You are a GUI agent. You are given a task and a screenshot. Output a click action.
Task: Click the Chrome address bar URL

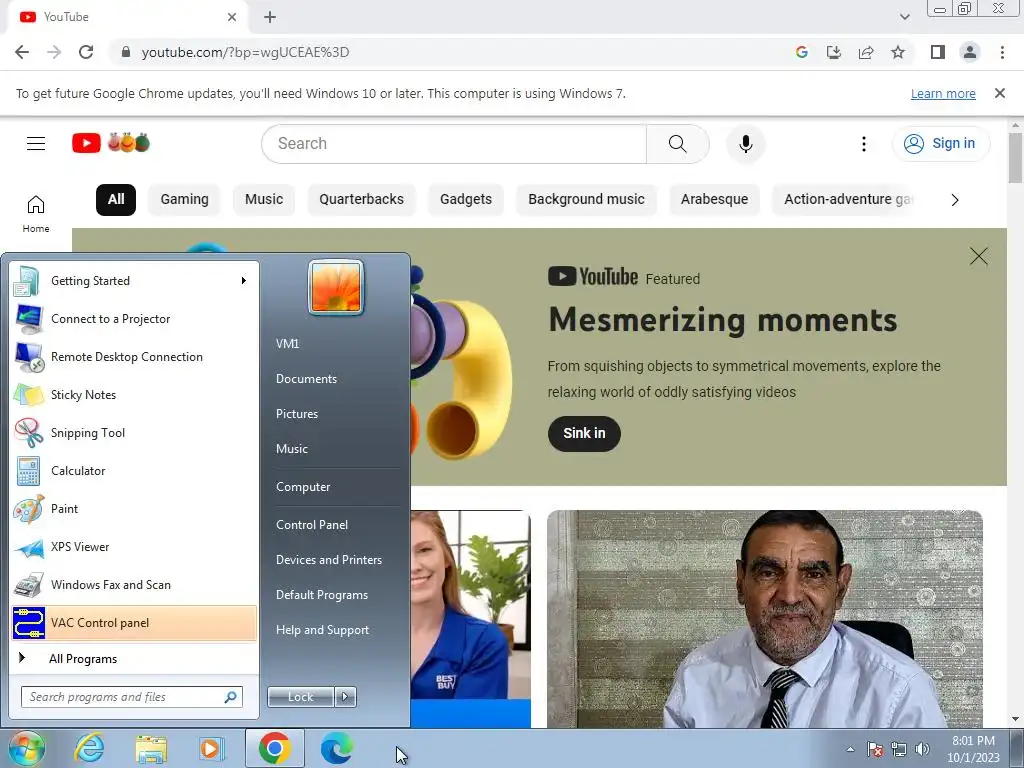(245, 52)
